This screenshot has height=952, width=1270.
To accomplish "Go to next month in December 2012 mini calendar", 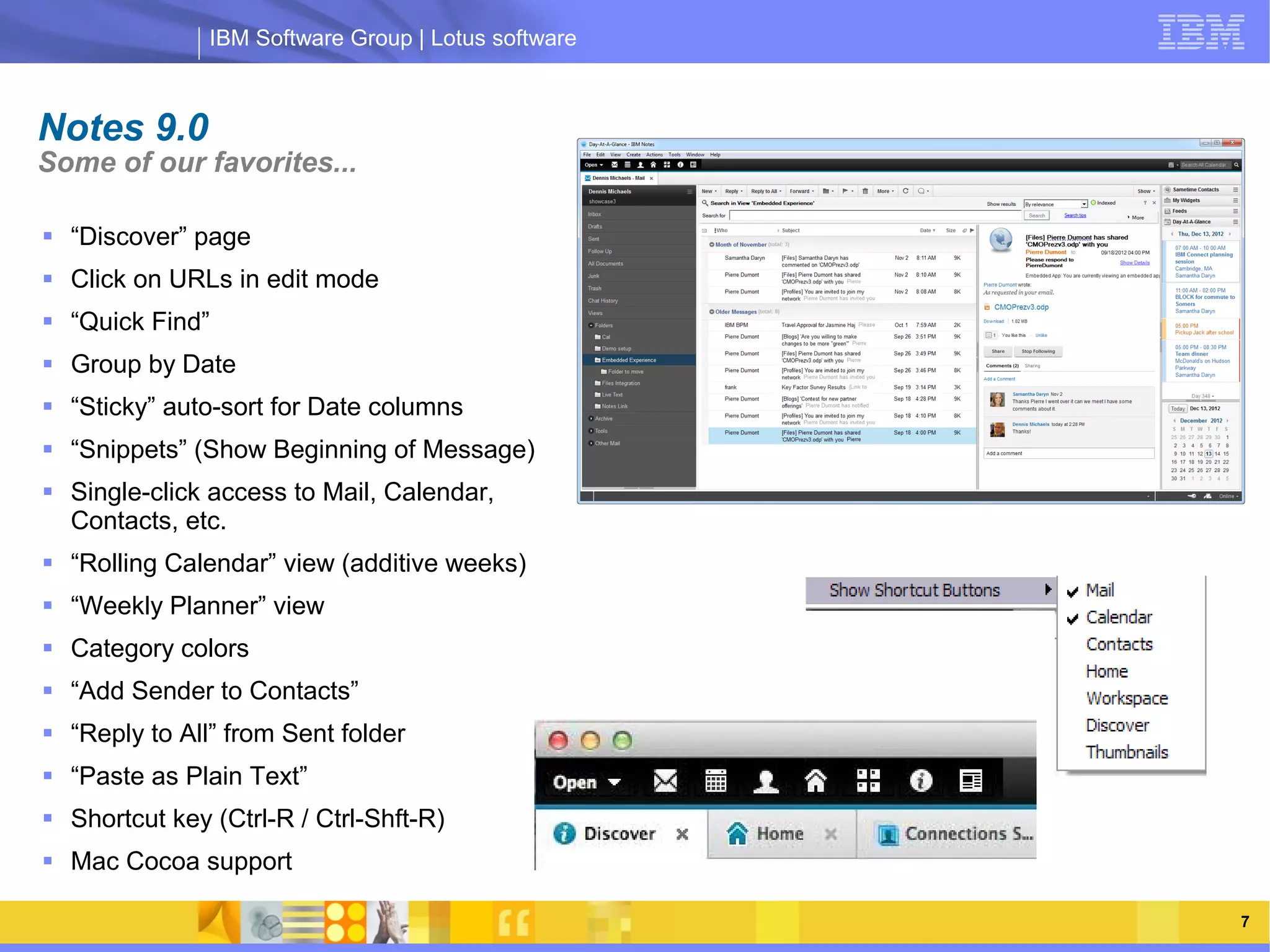I will (1227, 420).
